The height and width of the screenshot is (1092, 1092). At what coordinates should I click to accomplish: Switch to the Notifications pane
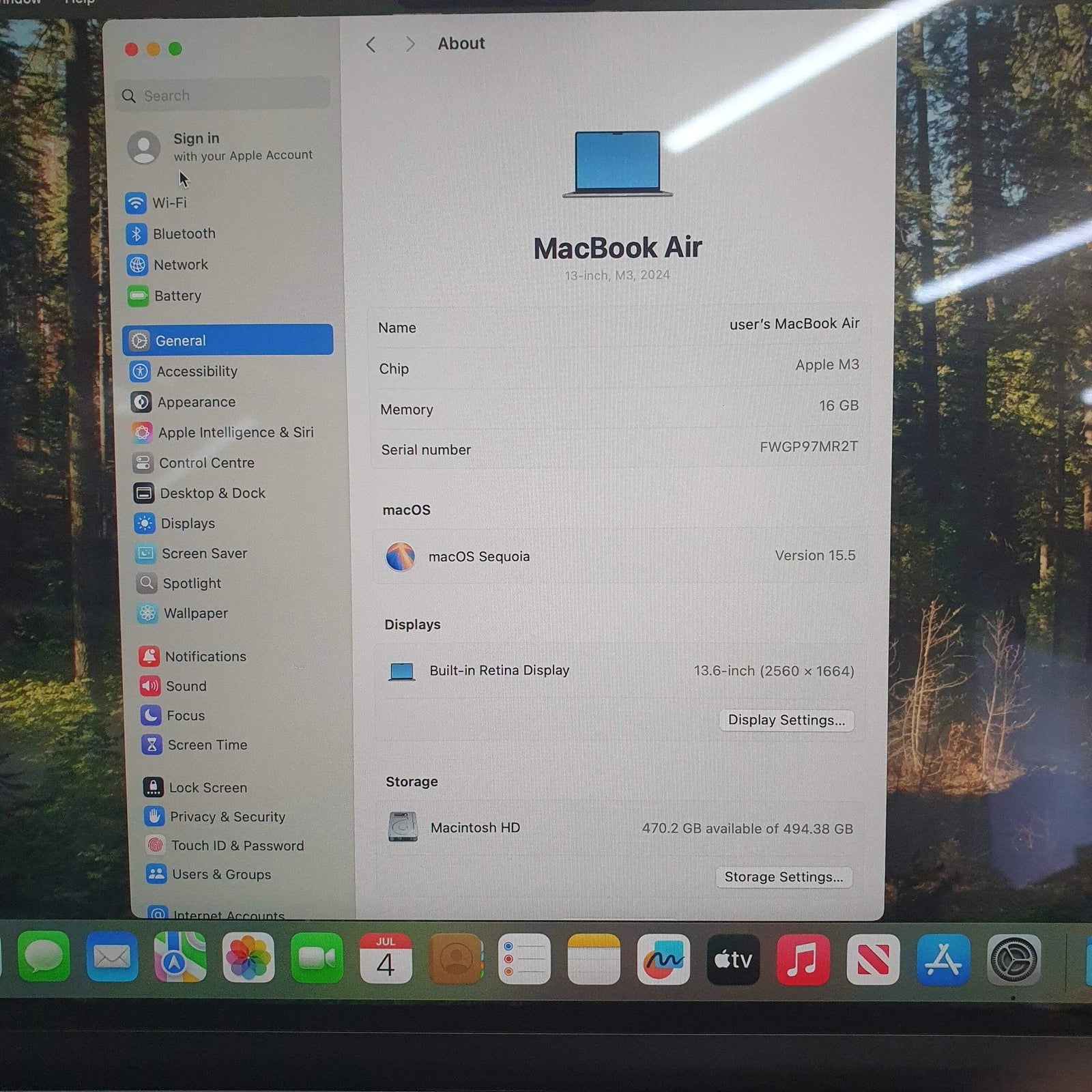[x=205, y=656]
